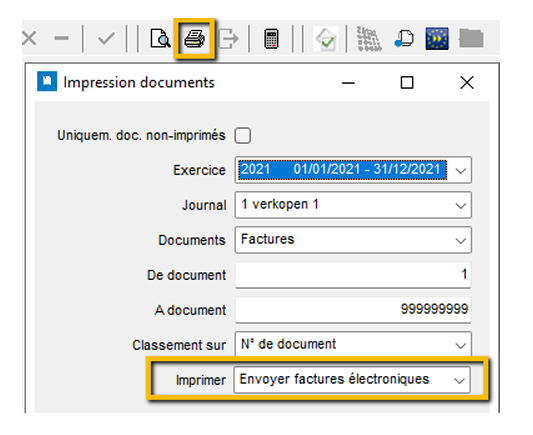Minimize the Impression documents window
Image resolution: width=533 pixels, height=435 pixels.
[348, 83]
